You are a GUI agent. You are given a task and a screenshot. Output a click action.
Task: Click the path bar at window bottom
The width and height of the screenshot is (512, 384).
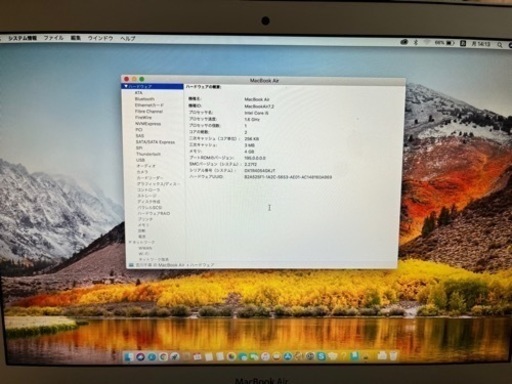262,265
